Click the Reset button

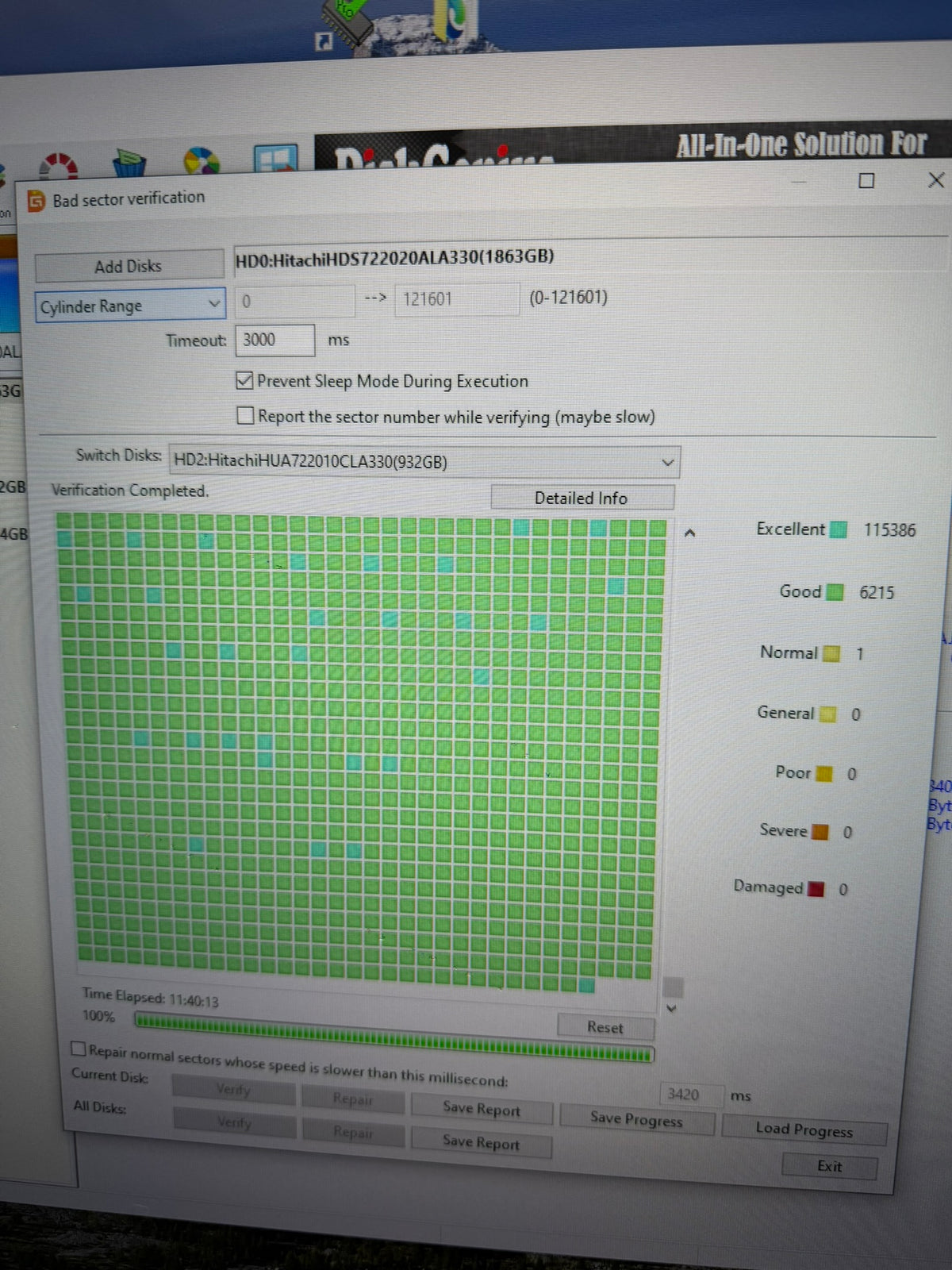click(605, 1027)
